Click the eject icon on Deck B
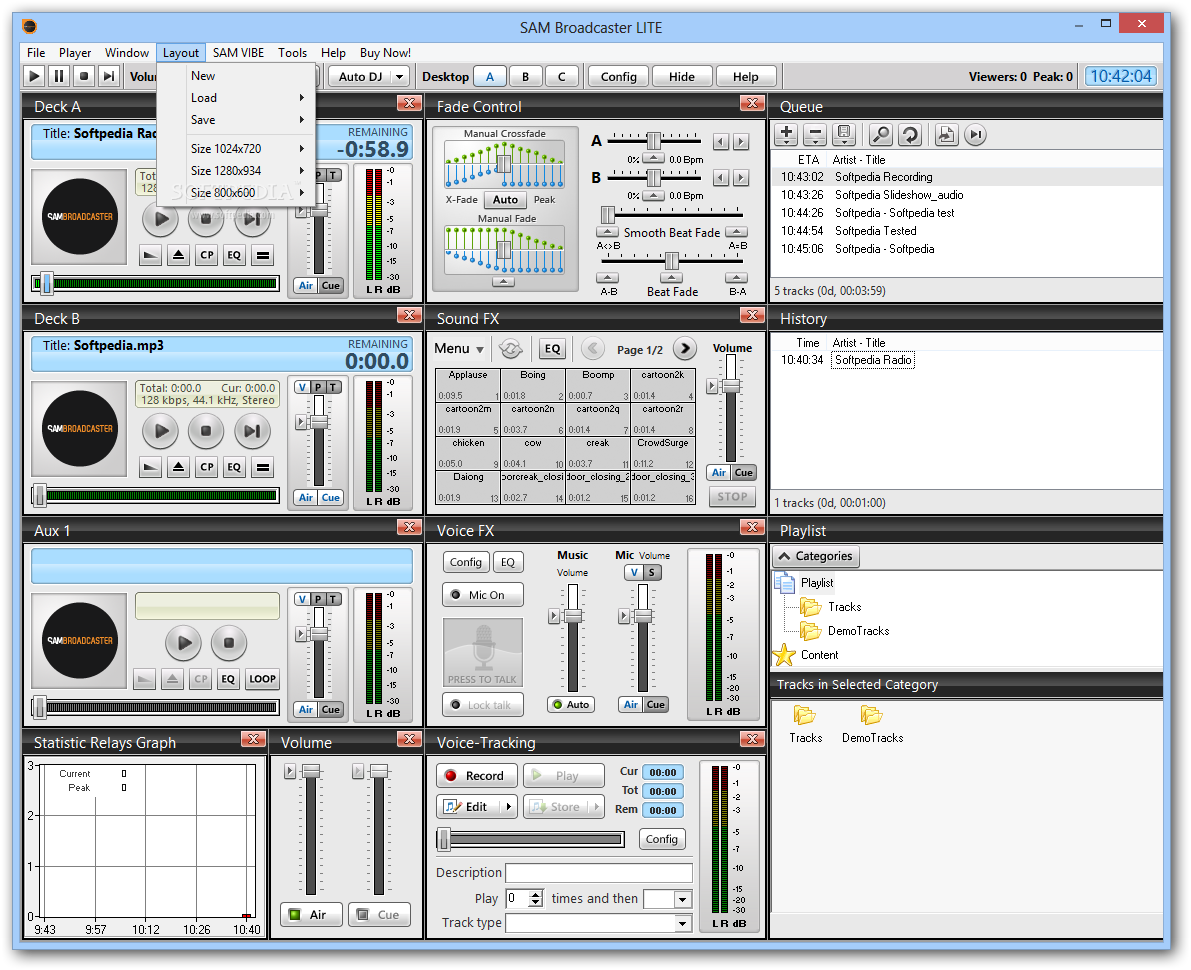The height and width of the screenshot is (970, 1191). (178, 467)
